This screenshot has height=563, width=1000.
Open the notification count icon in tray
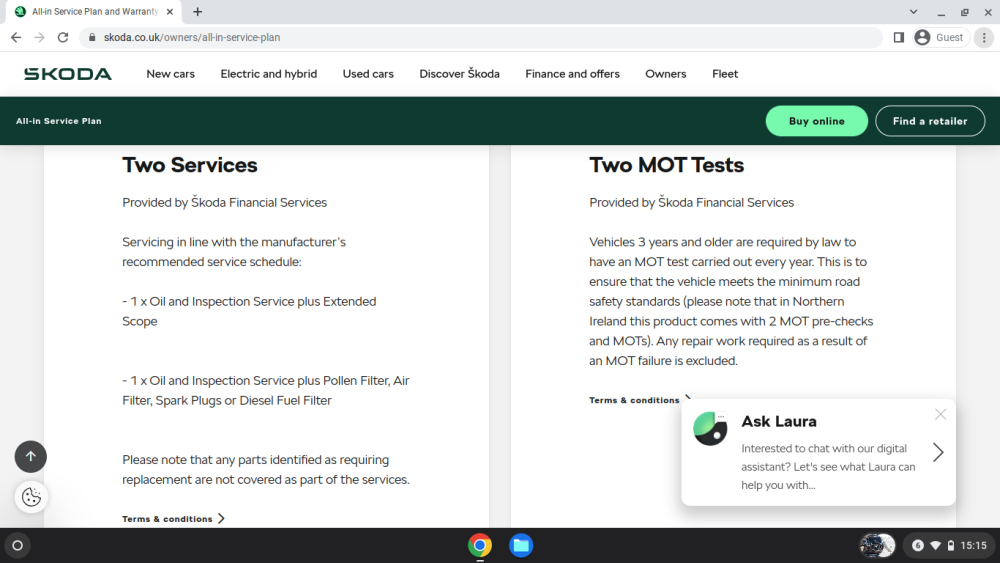pyautogui.click(x=918, y=546)
